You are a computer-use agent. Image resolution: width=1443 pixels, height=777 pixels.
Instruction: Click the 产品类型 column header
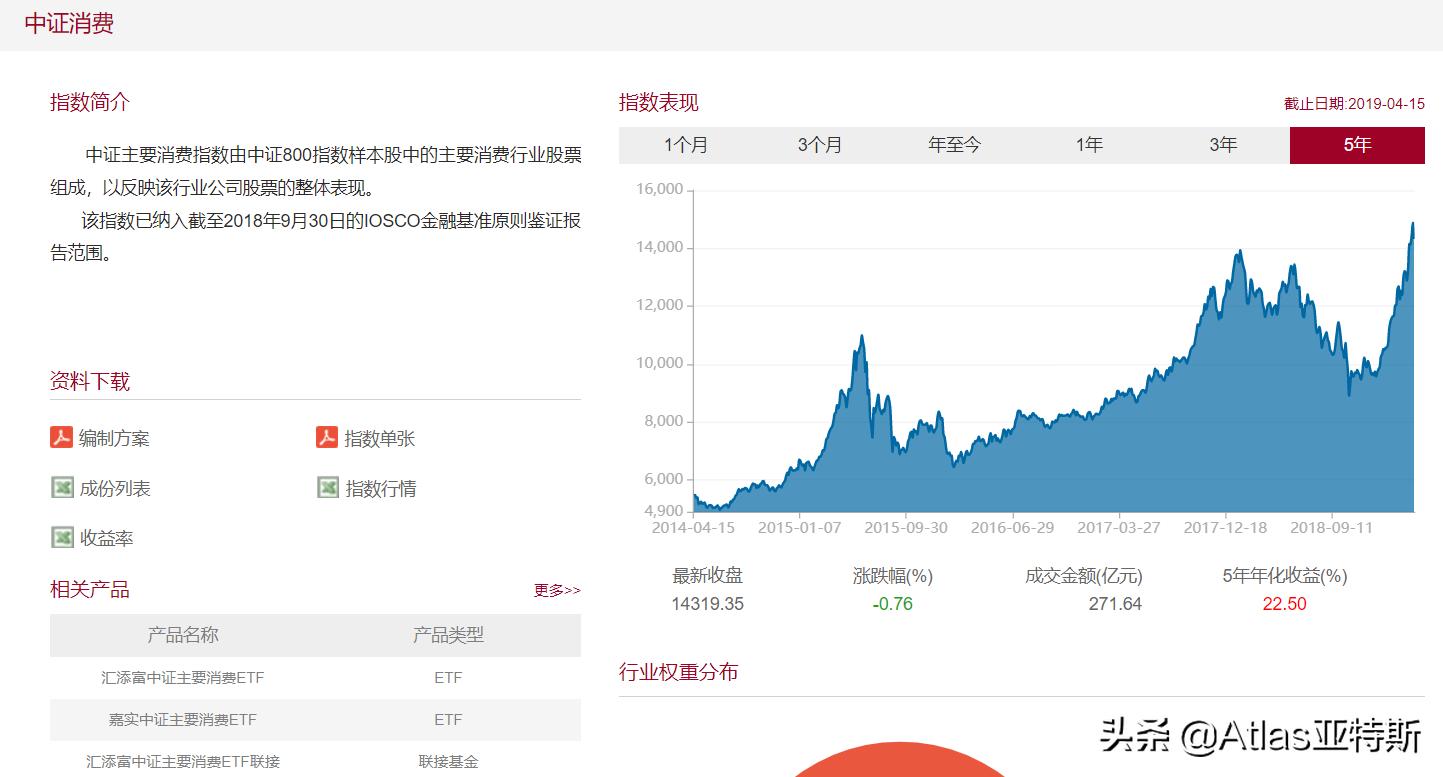coord(447,635)
